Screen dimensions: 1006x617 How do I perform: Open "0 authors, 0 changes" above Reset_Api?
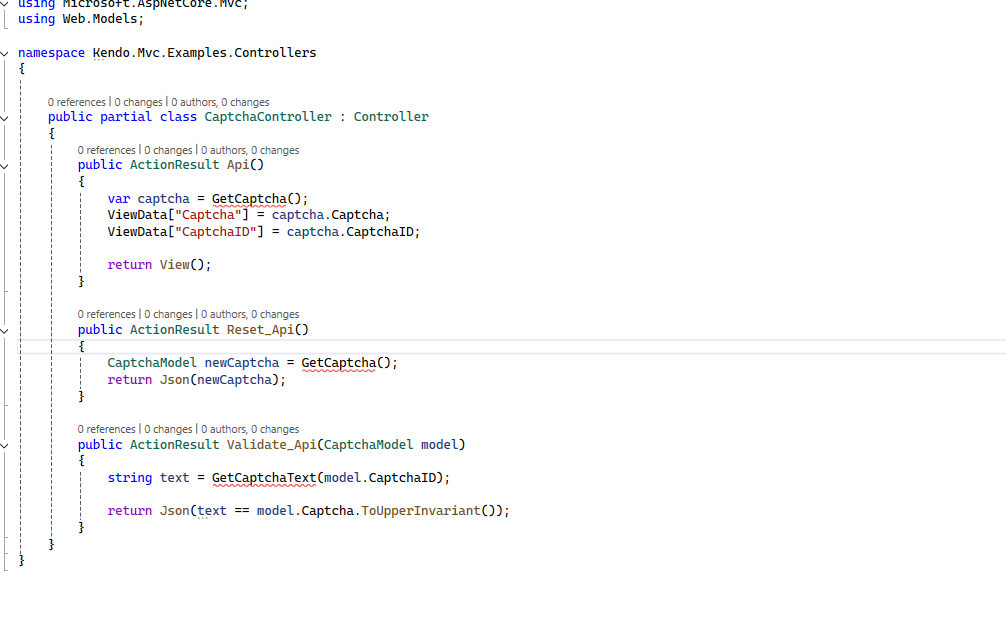pos(250,314)
